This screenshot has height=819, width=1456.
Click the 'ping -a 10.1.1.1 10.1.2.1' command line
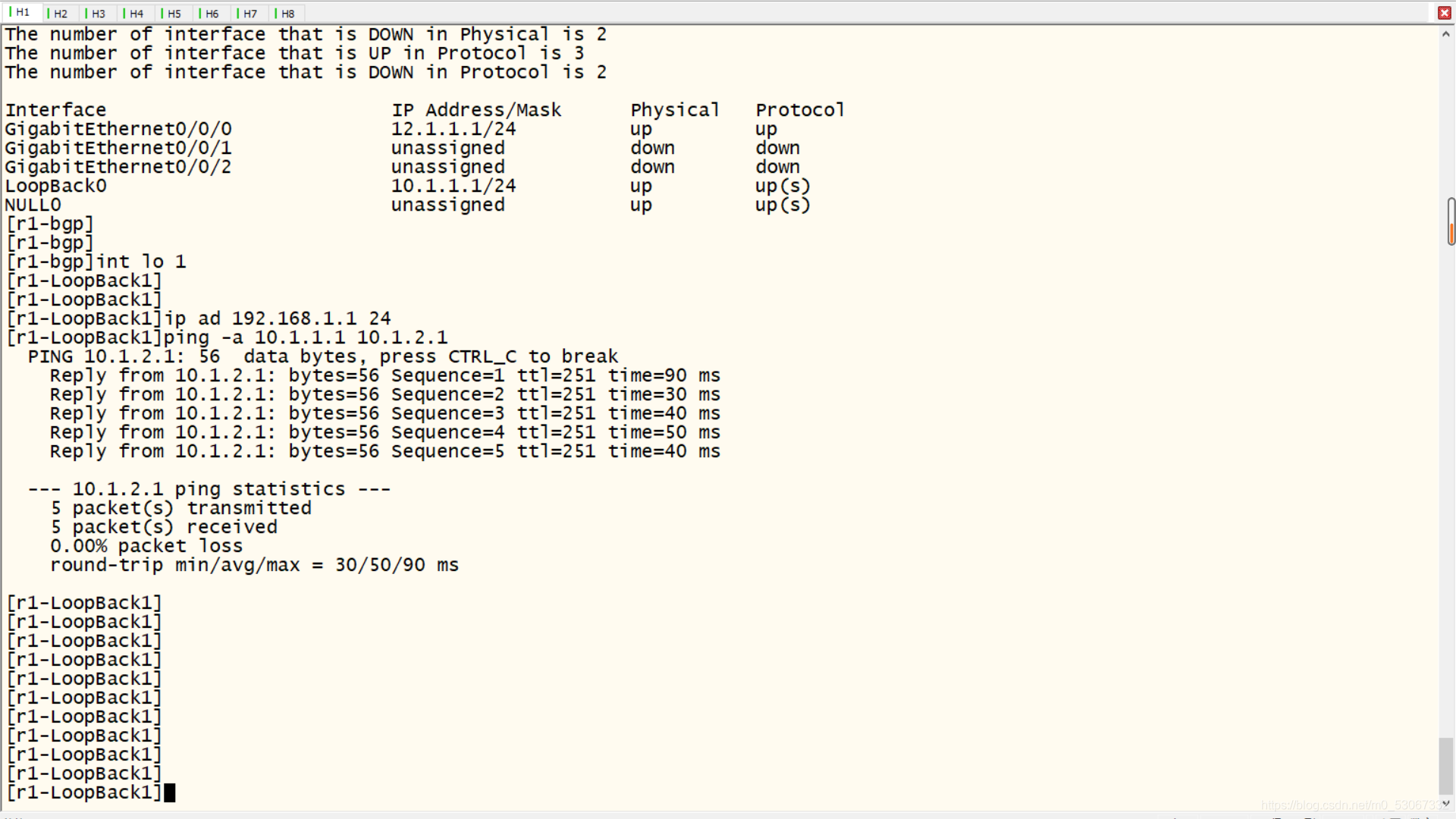point(306,337)
